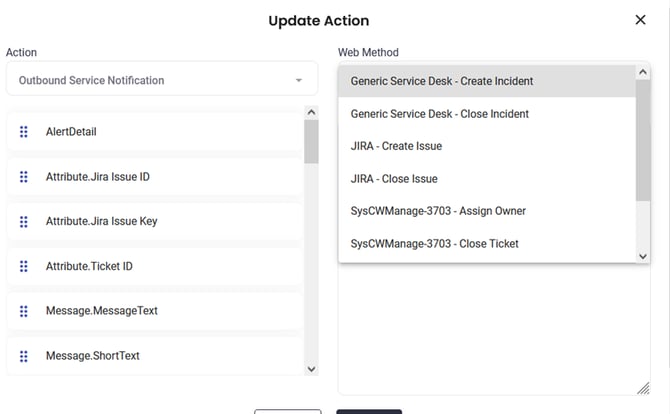The height and width of the screenshot is (414, 670).
Task: Click the text area resize grip corner
Action: 643,388
